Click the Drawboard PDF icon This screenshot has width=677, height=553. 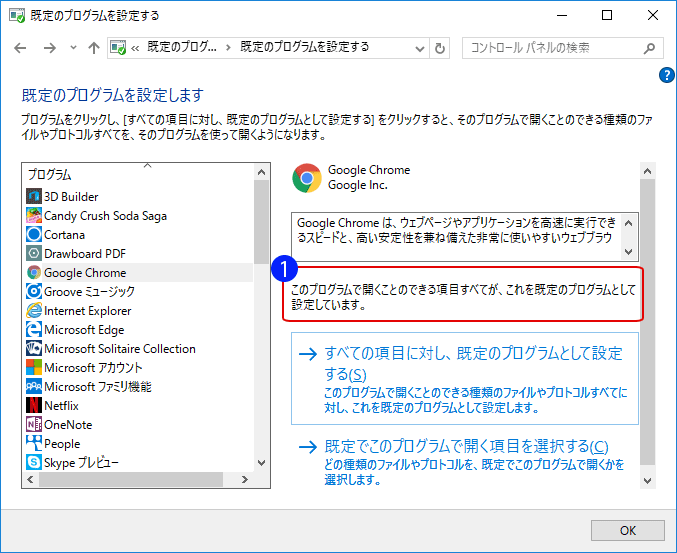34,253
